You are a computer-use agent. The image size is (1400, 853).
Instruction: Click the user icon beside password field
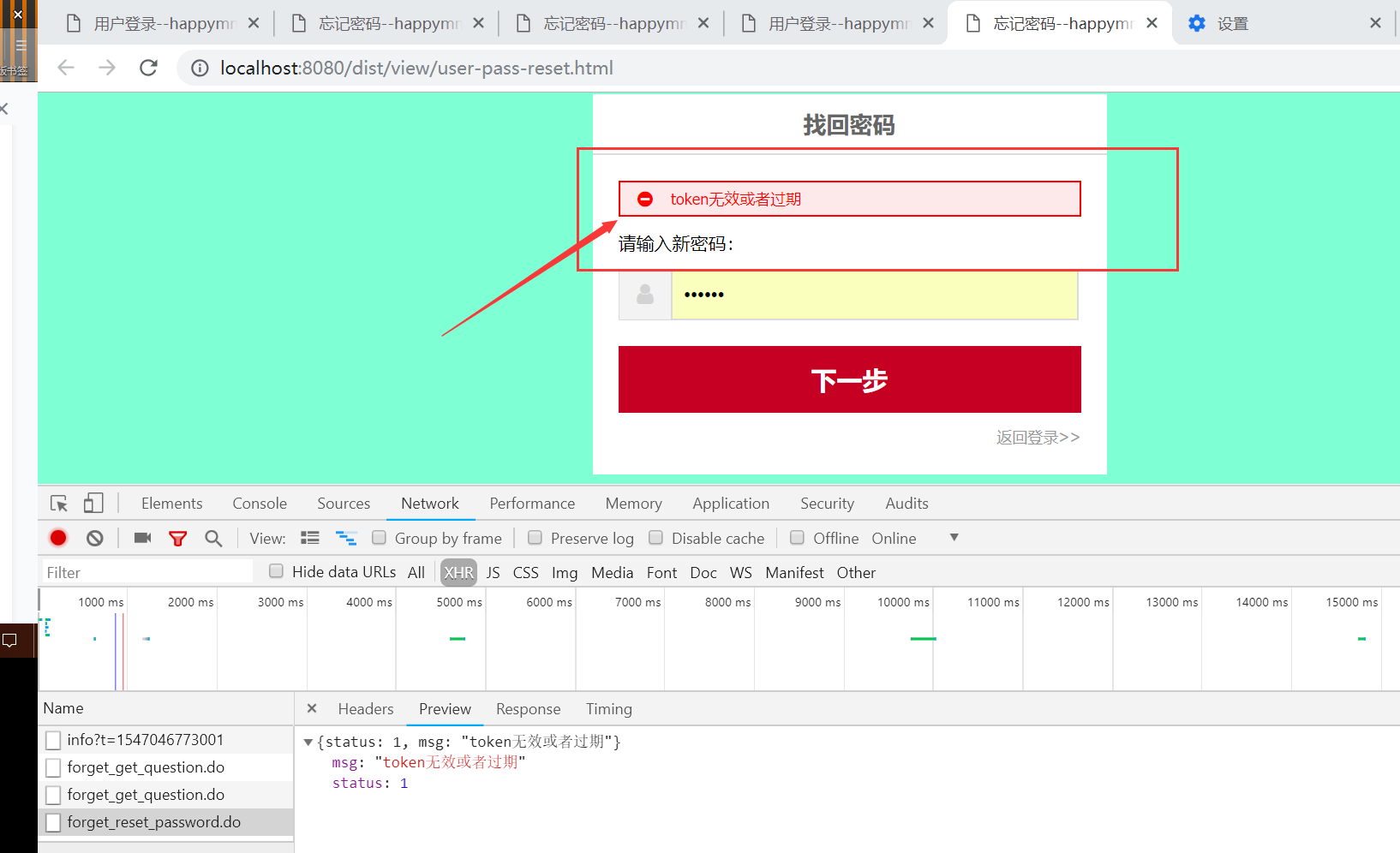click(x=645, y=295)
